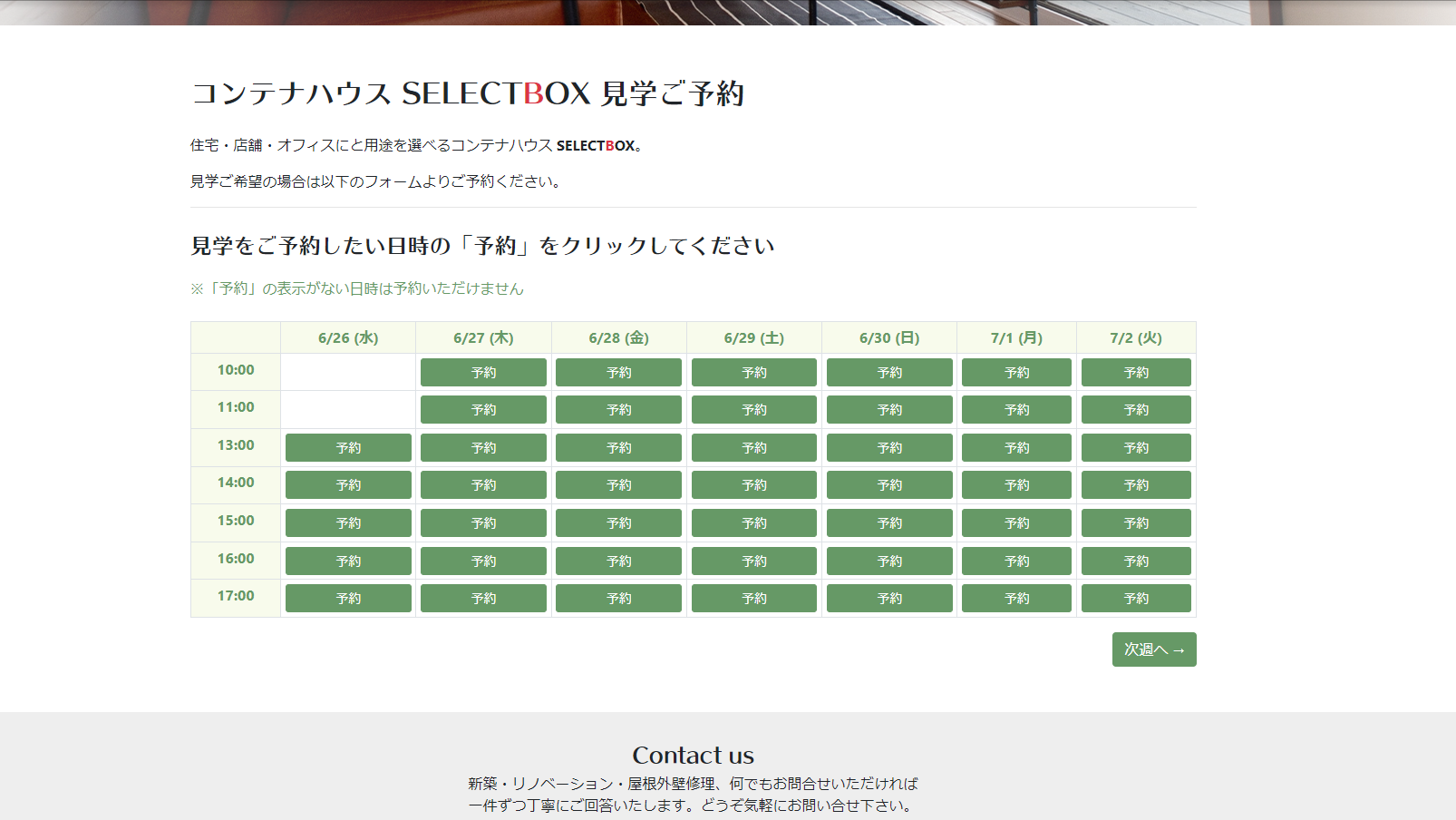Choose the 7/2 (火) 17:00 reservation
The height and width of the screenshot is (820, 1456).
click(1136, 599)
